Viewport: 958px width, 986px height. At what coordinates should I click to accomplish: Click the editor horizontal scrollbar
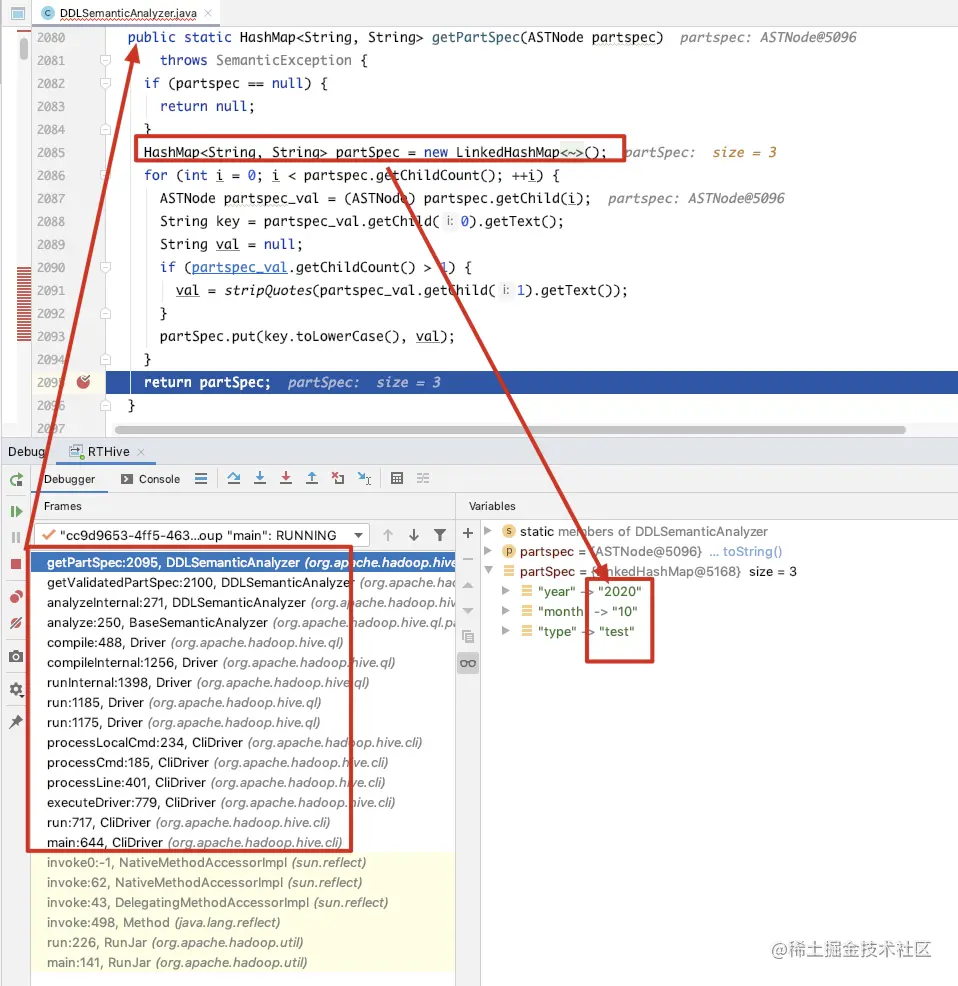(510, 430)
